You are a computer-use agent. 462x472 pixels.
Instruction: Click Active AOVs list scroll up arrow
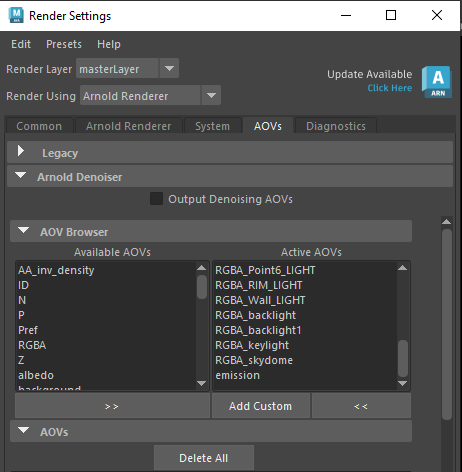[403, 268]
